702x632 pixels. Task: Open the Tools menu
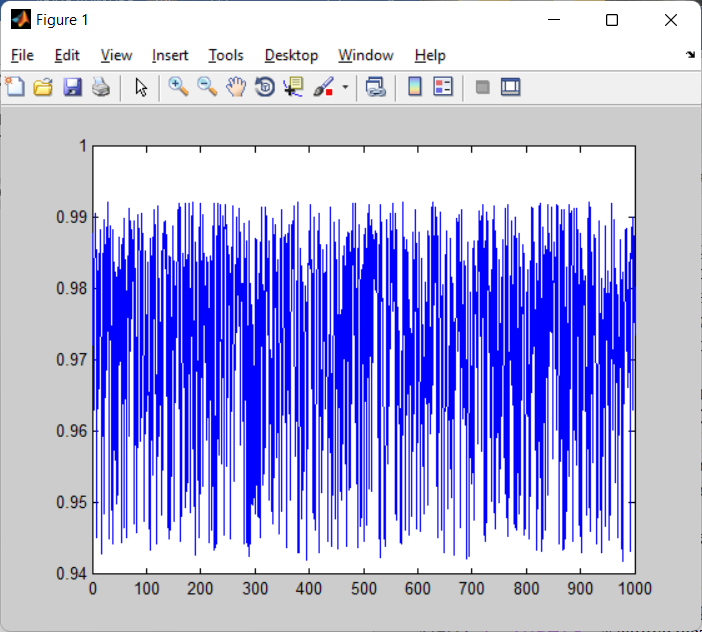(226, 56)
